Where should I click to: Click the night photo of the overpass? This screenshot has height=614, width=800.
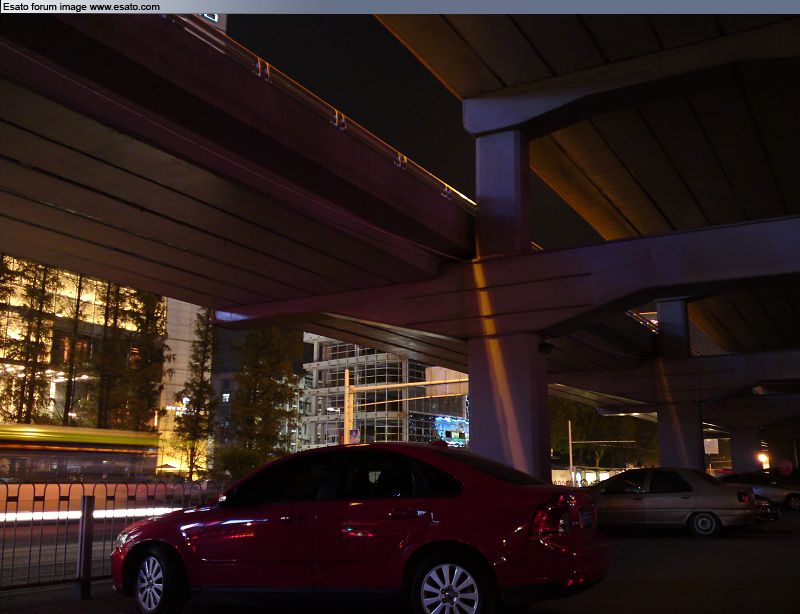coord(400,314)
